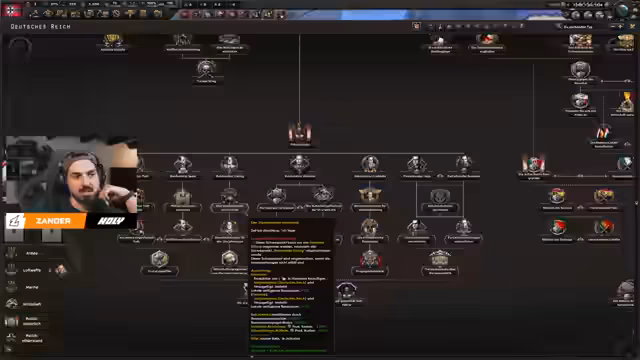Zoom in focus tree with plus button

620,27
